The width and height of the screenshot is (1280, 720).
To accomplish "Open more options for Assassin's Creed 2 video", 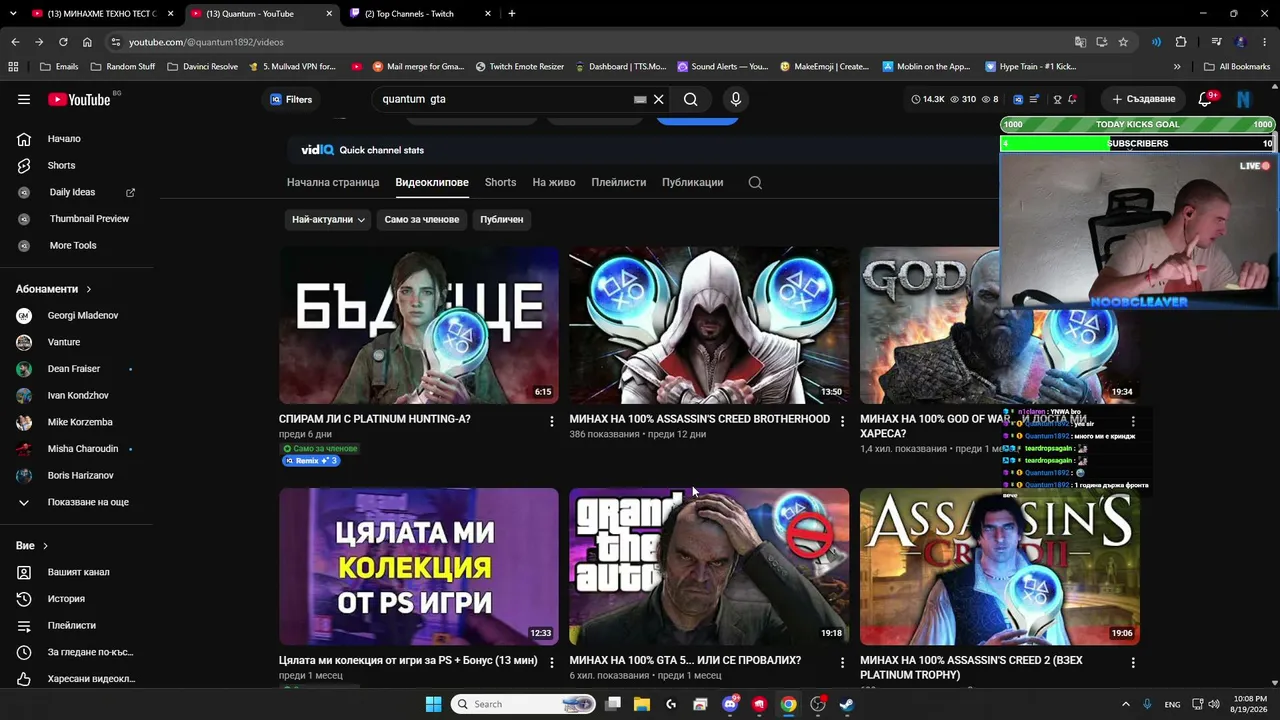I will click(x=1133, y=663).
